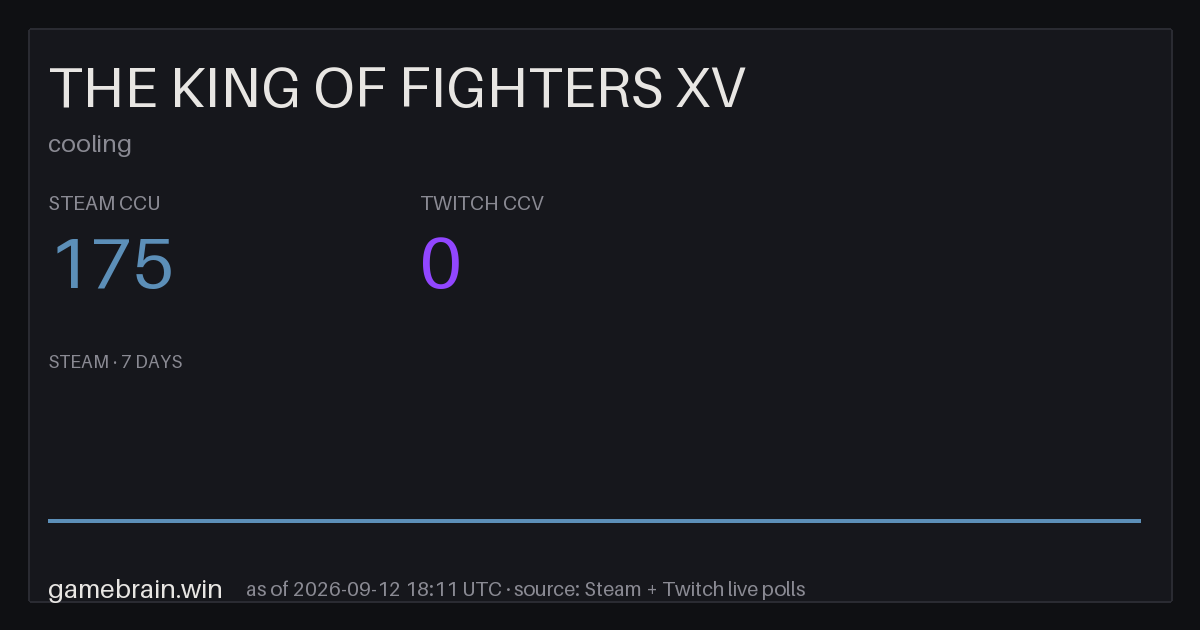Click the empty chart area above the trend line
This screenshot has height=630, width=1200.
click(x=594, y=445)
